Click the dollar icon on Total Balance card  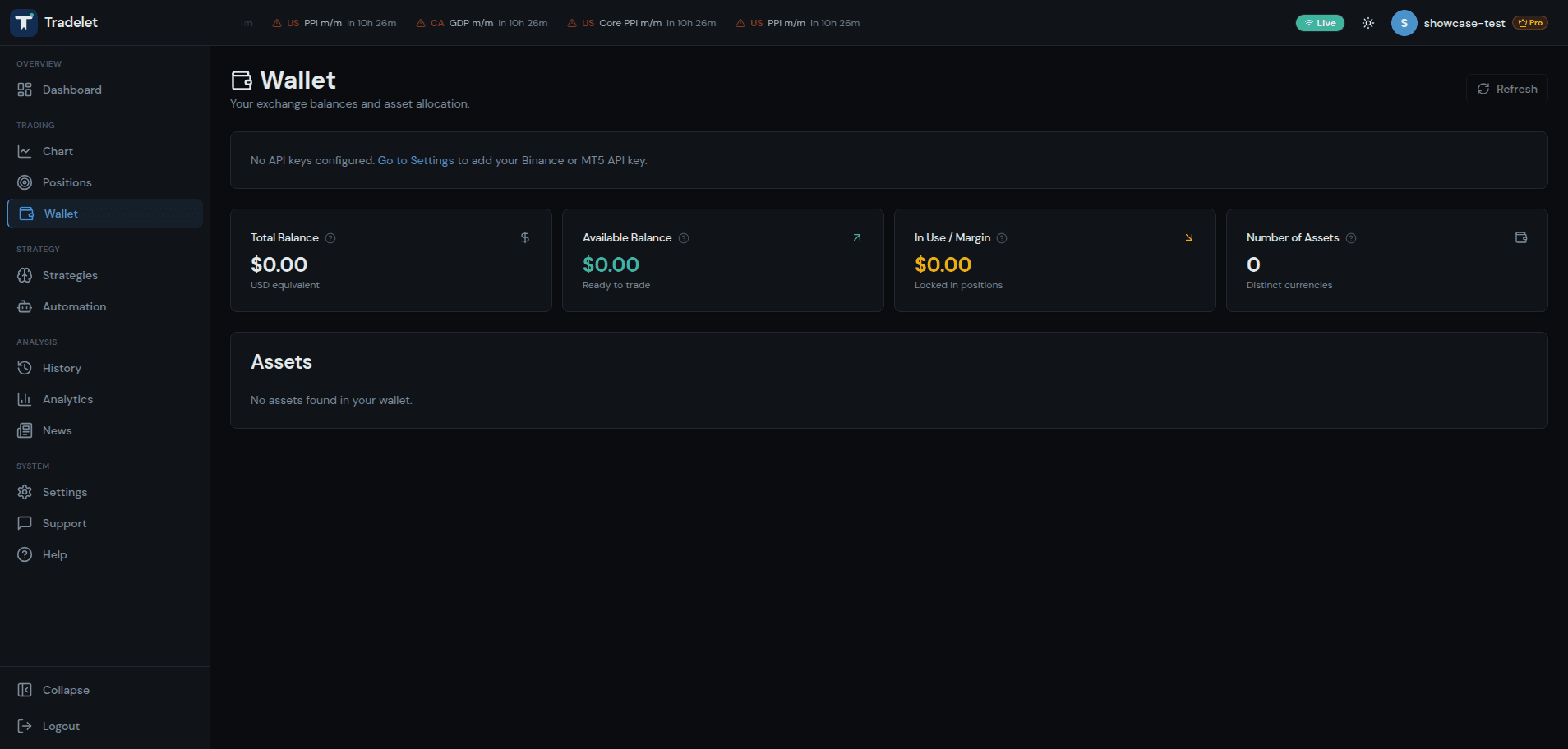pyautogui.click(x=525, y=237)
